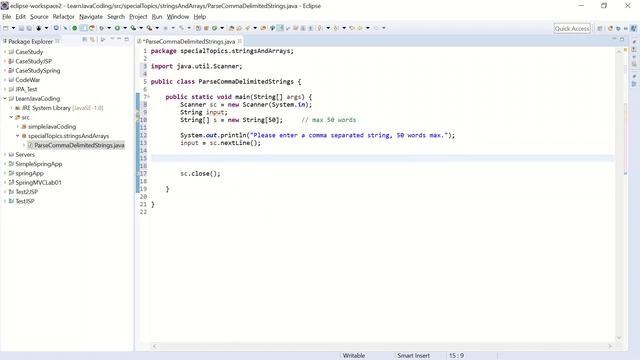Click the Open Perspective icon
640x360 pixels.
[600, 29]
